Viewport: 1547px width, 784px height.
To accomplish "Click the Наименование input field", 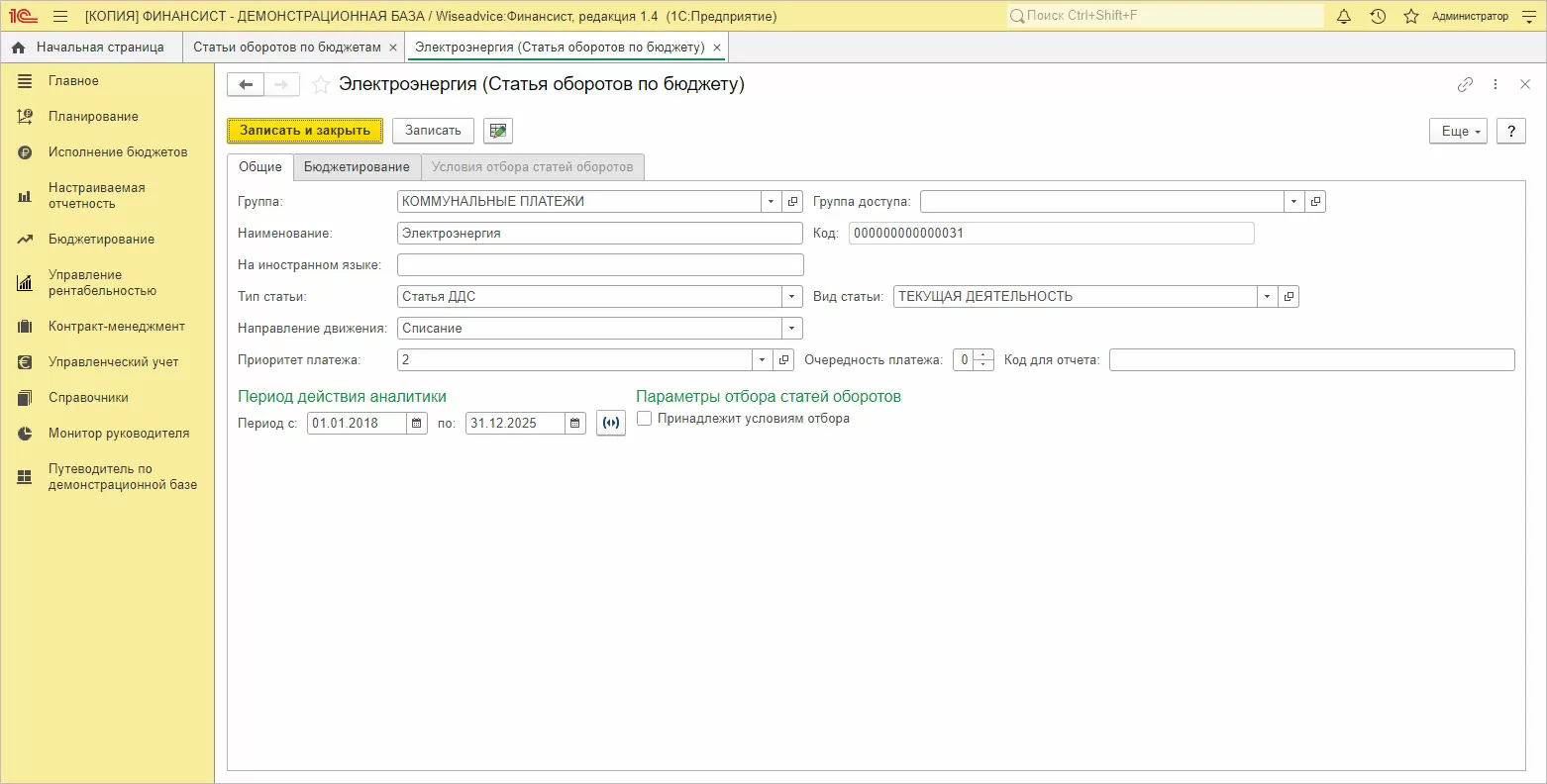I will pyautogui.click(x=599, y=234).
